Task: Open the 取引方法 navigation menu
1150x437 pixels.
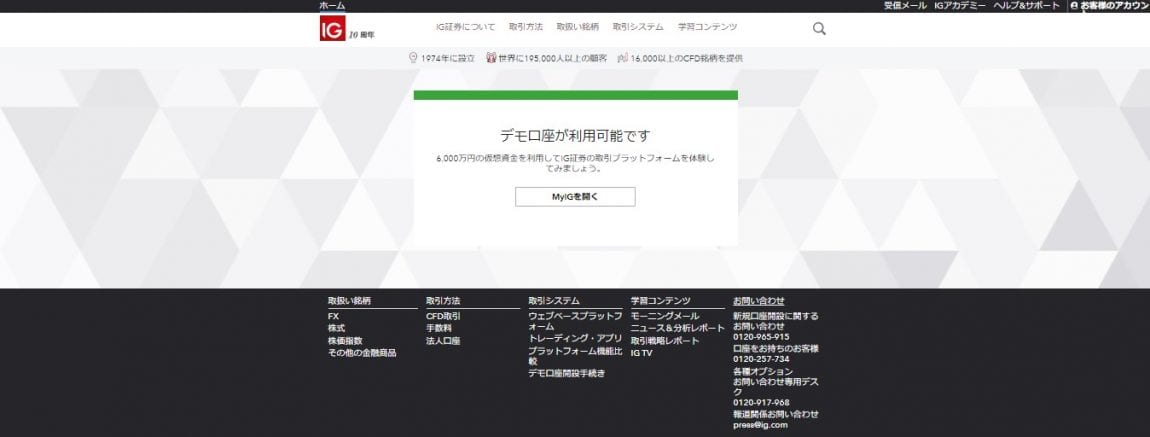Action: [x=525, y=27]
